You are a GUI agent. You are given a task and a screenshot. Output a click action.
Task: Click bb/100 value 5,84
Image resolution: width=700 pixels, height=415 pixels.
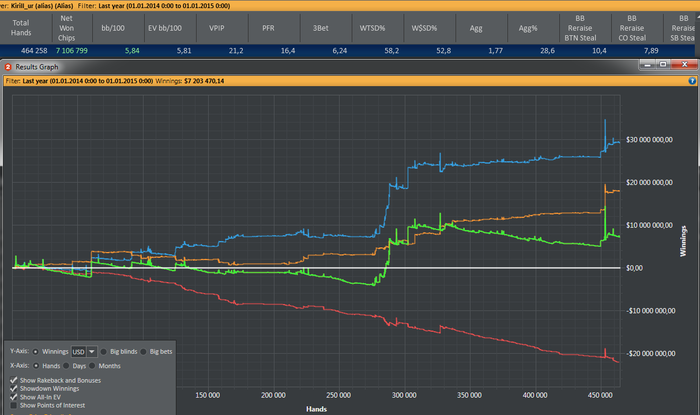tap(132, 50)
